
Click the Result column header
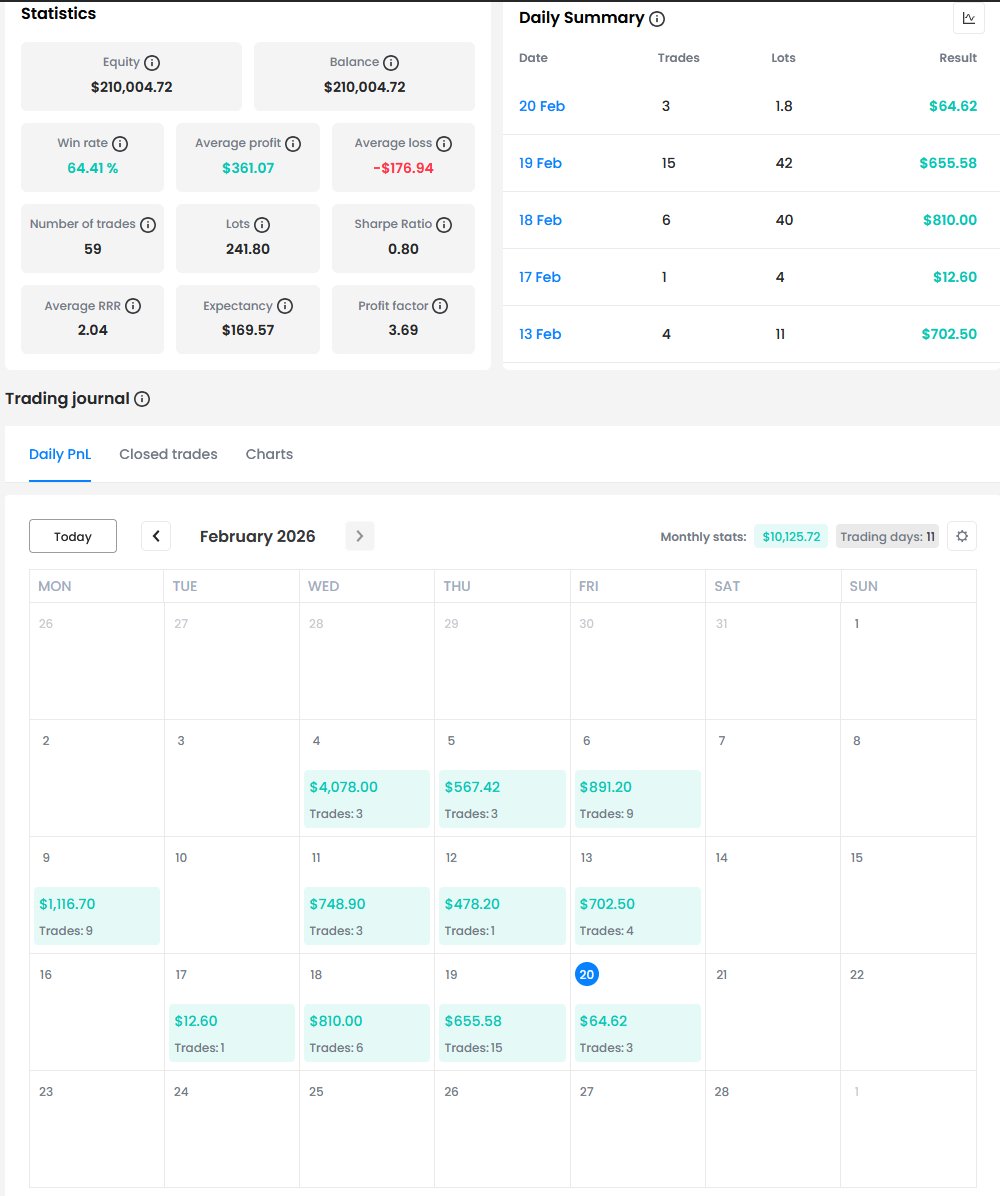pos(957,58)
